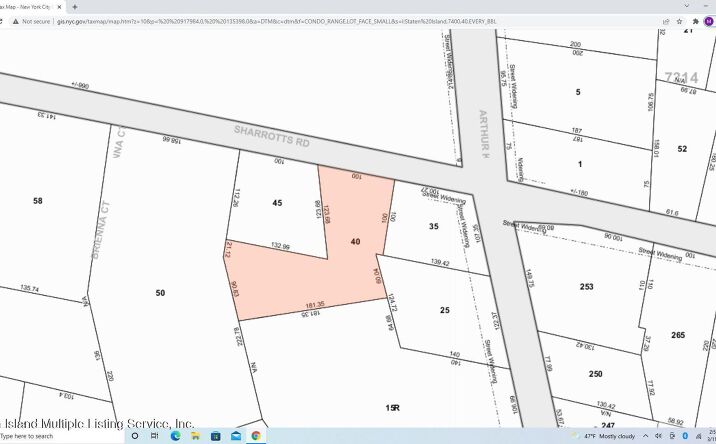Select tax lot 5 on the map
Screen dimensions: 716x444
(578, 92)
